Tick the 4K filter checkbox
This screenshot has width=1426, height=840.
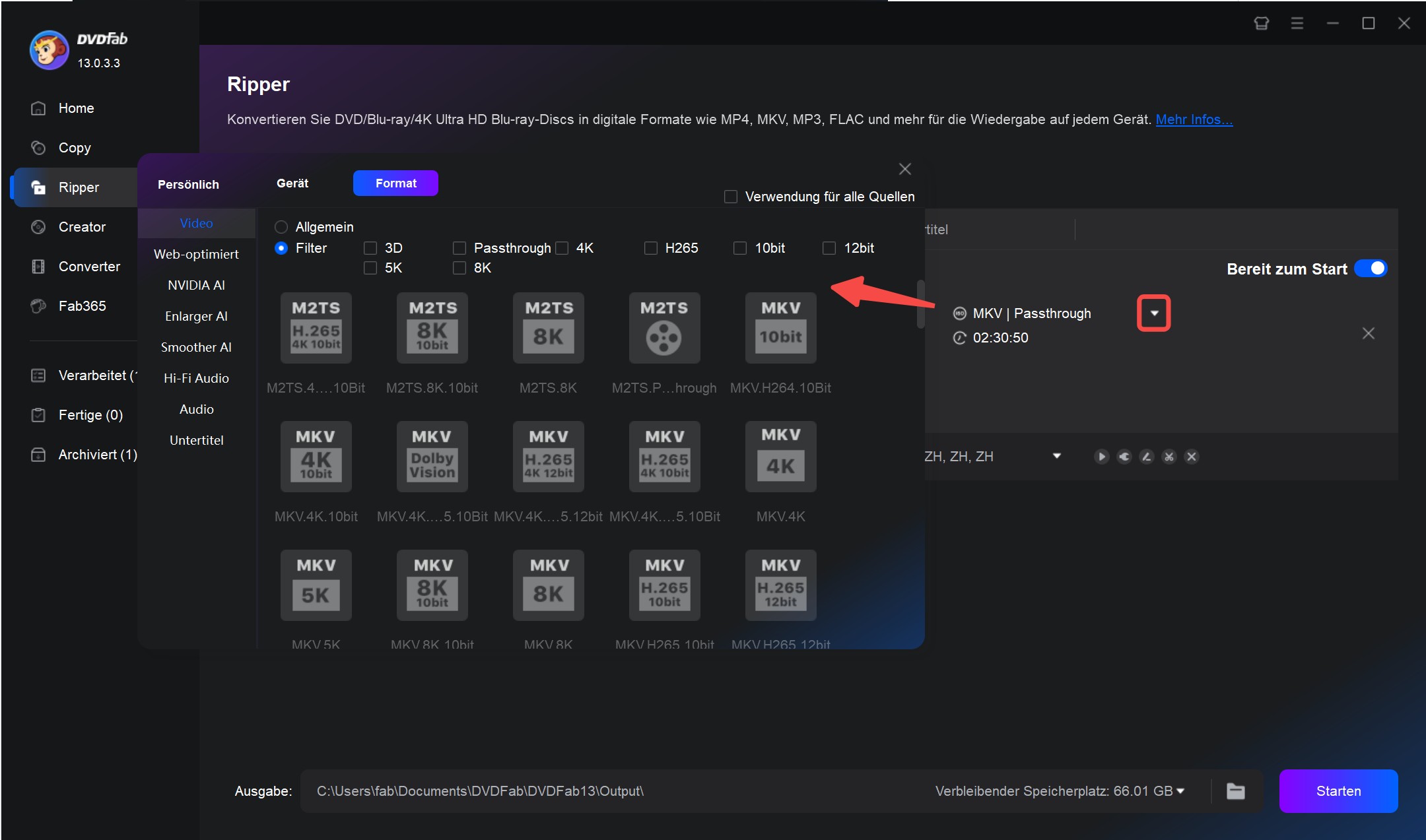tap(561, 248)
